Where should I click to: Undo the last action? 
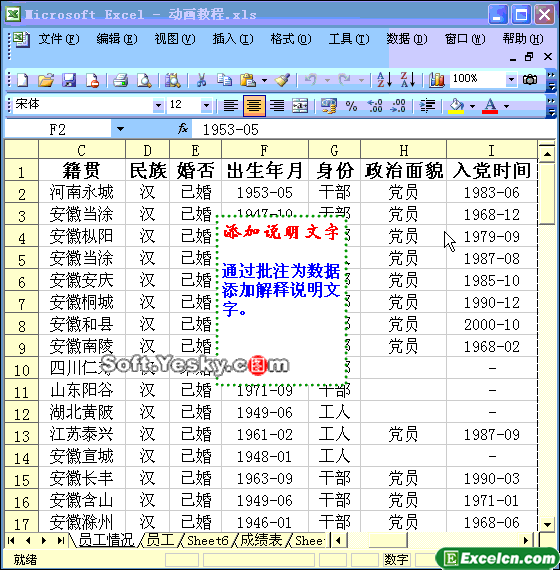311,79
